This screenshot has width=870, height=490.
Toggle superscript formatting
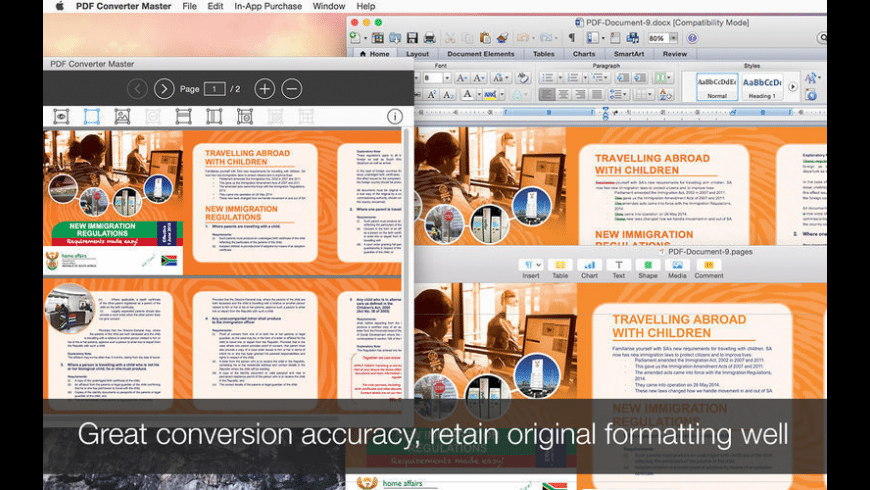point(432,95)
